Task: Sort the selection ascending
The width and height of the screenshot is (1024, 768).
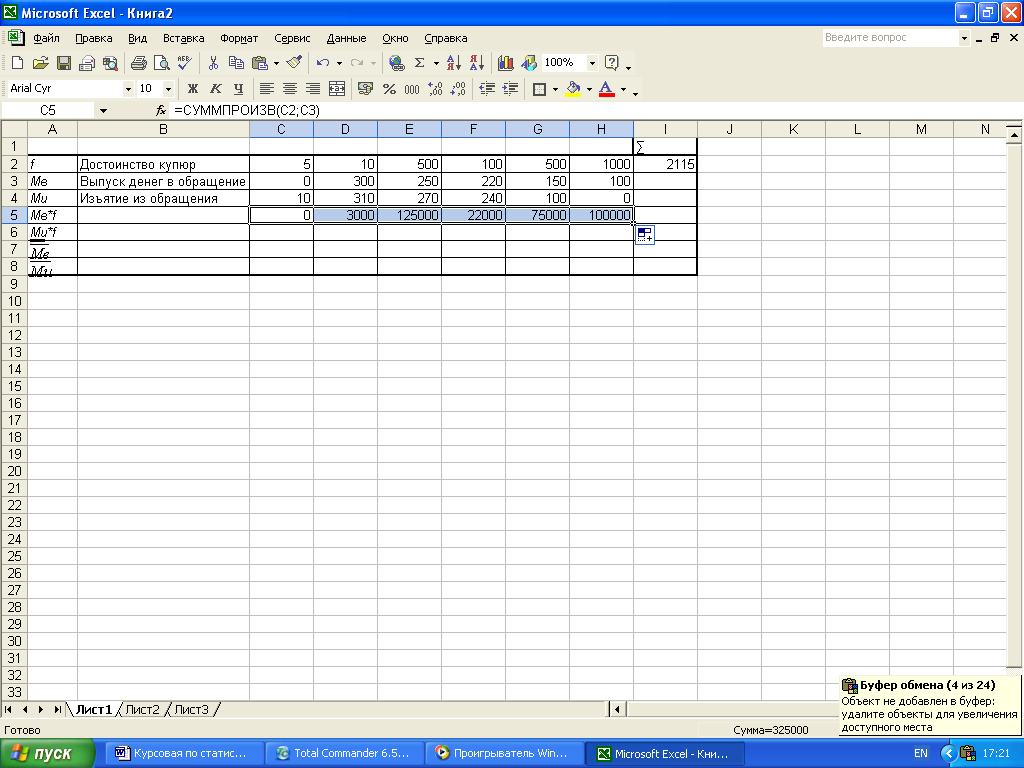Action: (x=453, y=63)
